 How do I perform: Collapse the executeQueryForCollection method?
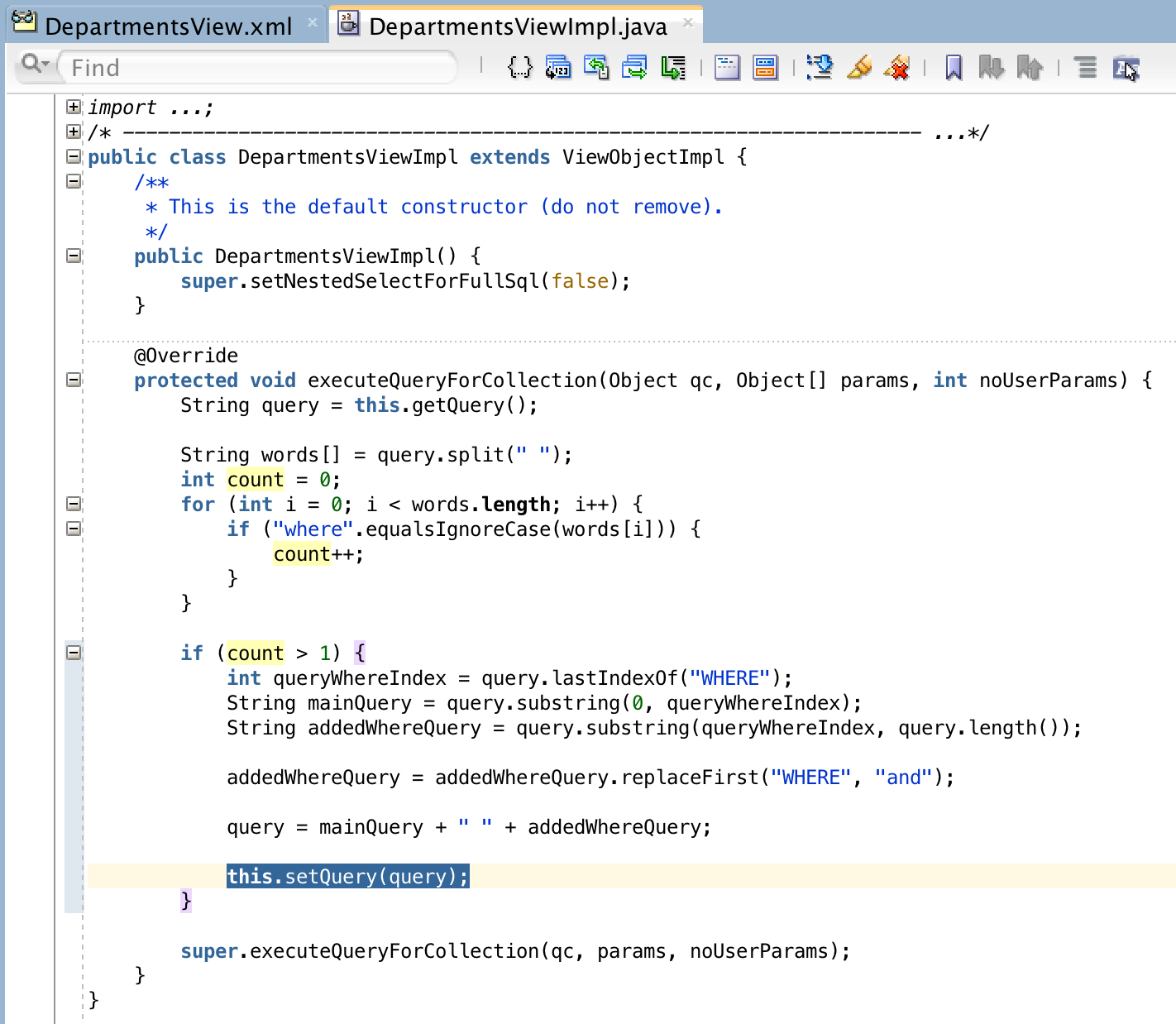74,380
